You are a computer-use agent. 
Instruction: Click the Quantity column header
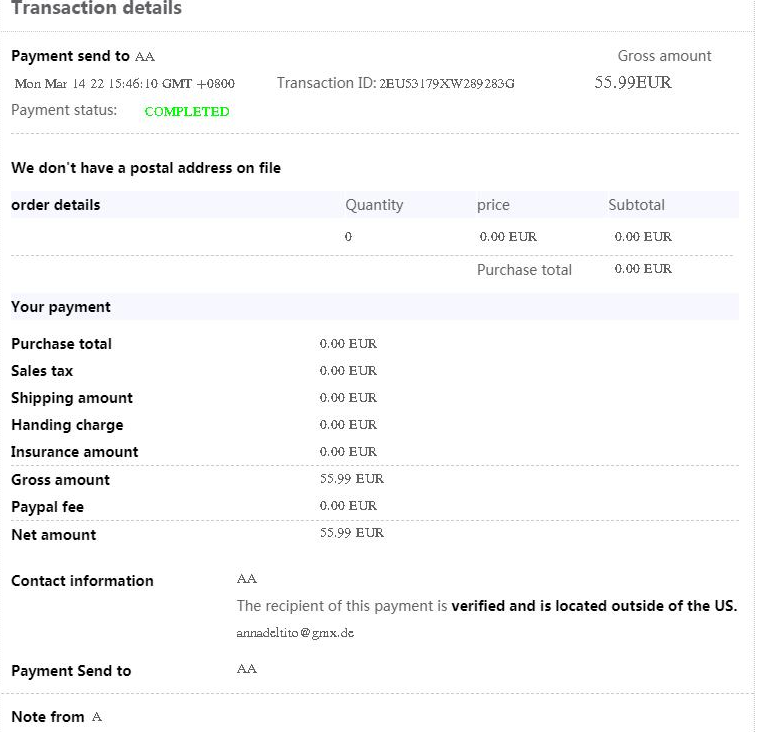pyautogui.click(x=374, y=205)
